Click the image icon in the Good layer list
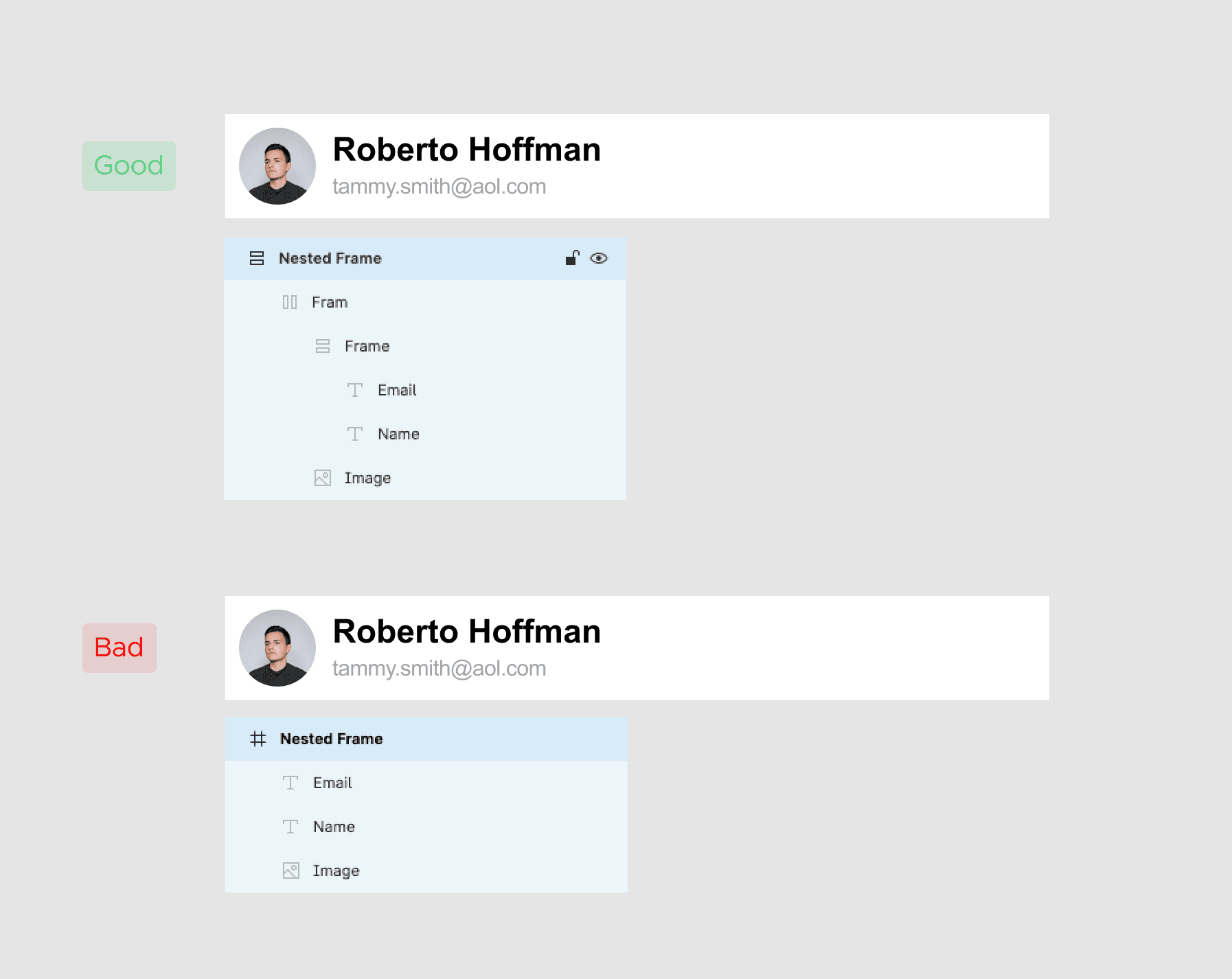1232x979 pixels. [323, 478]
